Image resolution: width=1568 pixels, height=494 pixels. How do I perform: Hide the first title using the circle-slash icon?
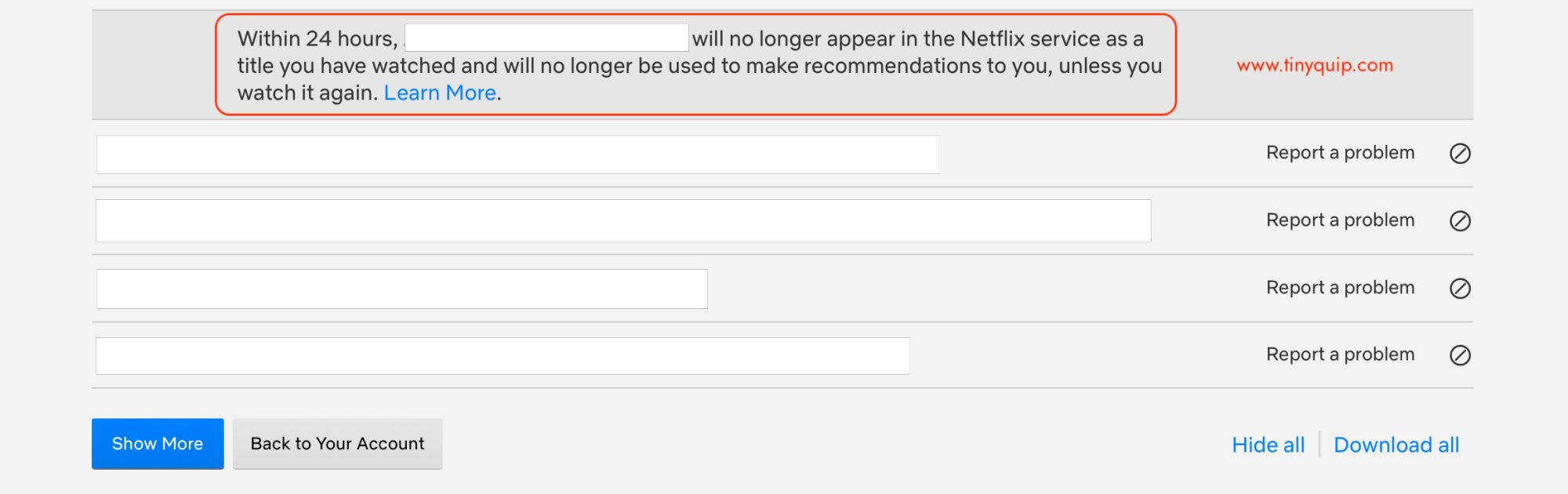[1460, 154]
